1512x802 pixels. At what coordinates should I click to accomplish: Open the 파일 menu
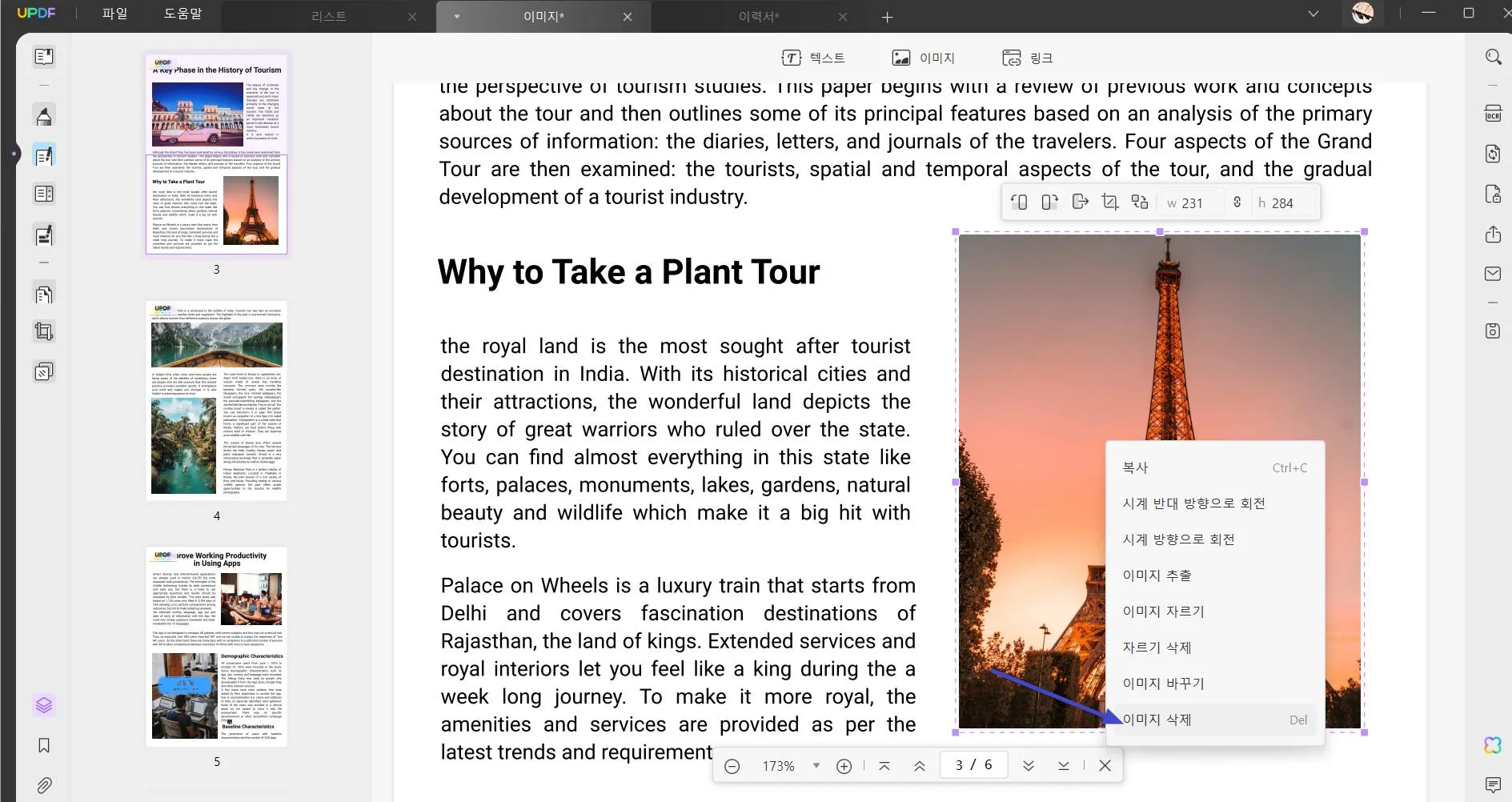pos(114,14)
